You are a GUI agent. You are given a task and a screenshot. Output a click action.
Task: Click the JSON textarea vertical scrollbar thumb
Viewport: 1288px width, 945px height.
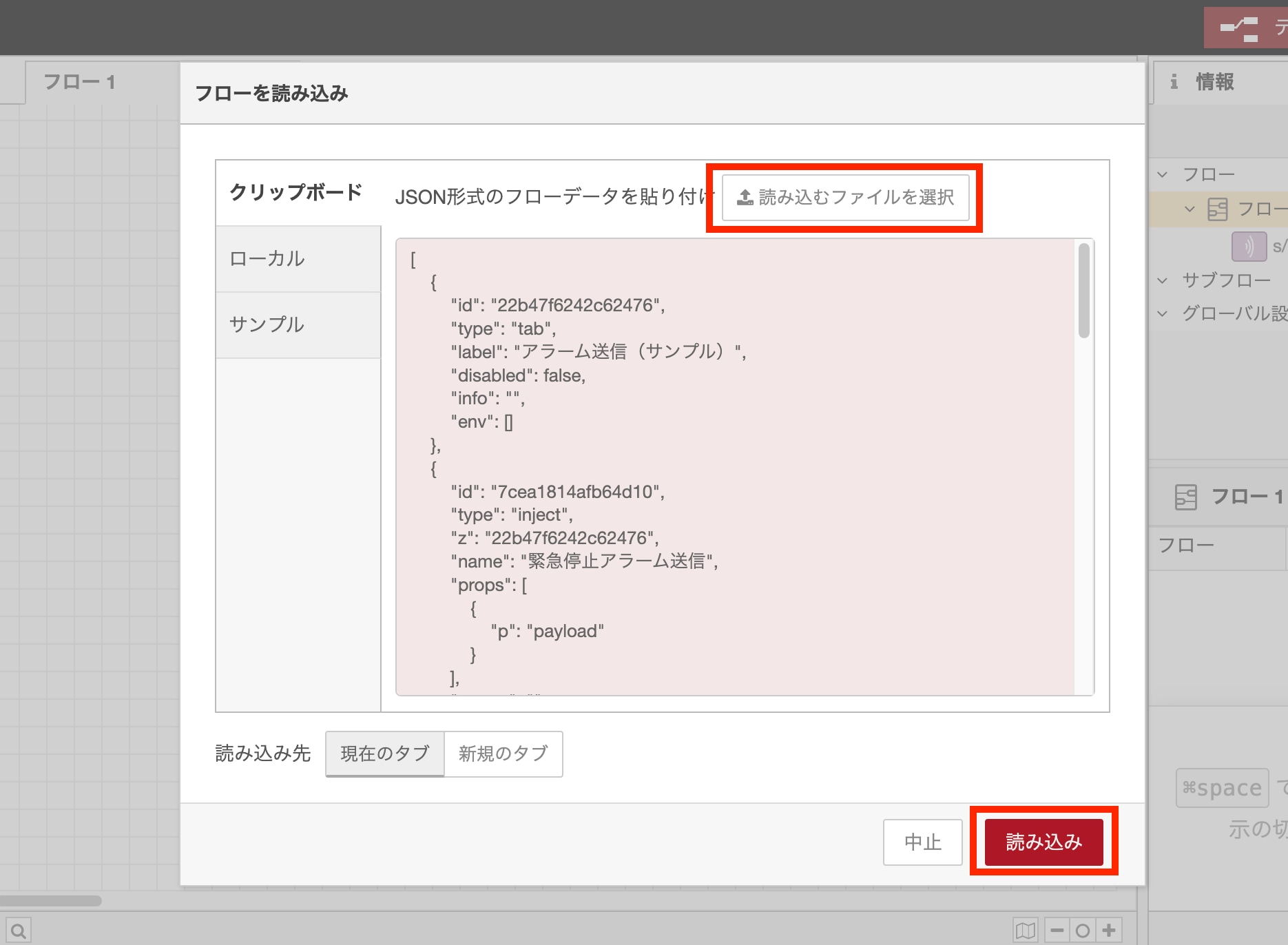[1083, 290]
